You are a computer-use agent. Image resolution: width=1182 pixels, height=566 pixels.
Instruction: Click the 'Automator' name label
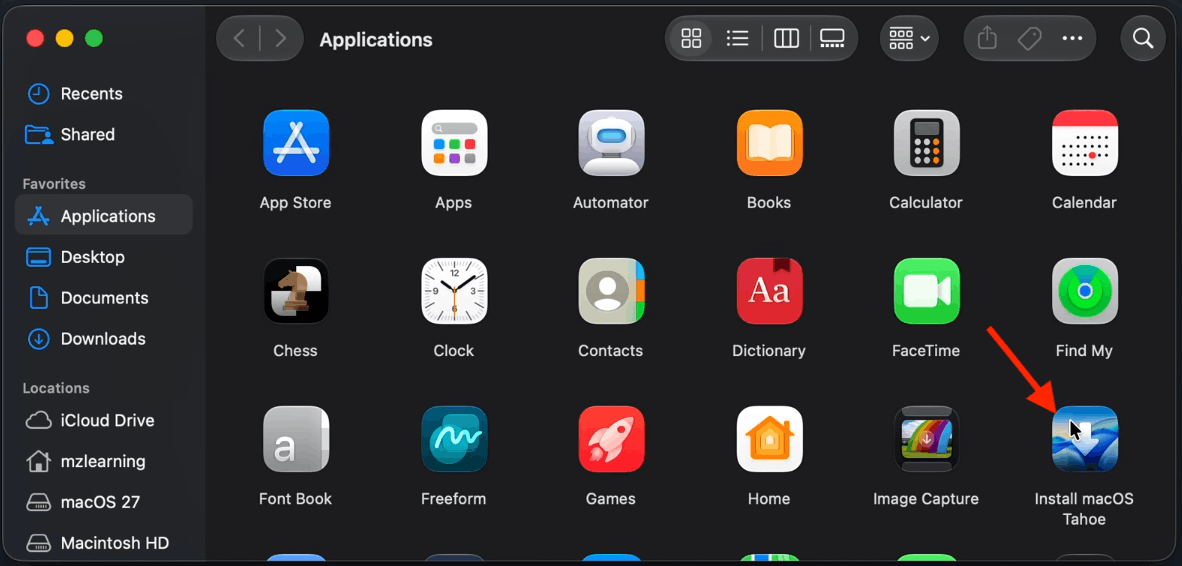[x=611, y=203]
